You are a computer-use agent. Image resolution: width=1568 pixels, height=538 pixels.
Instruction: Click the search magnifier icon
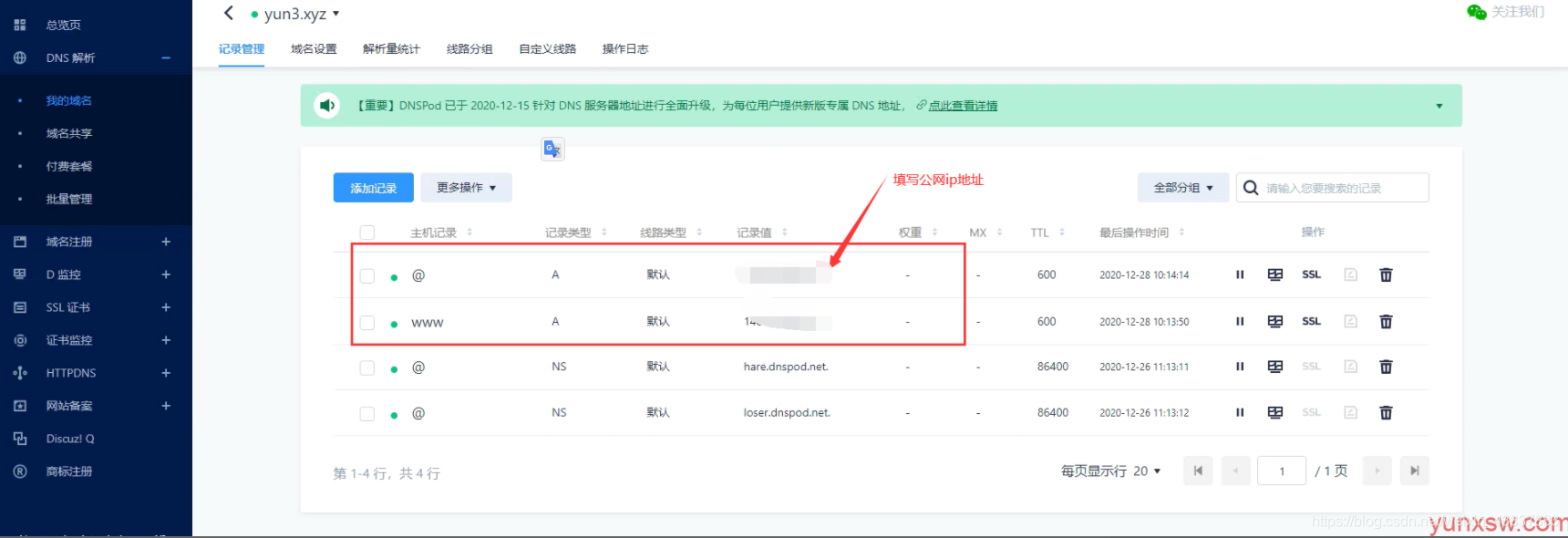[1251, 188]
